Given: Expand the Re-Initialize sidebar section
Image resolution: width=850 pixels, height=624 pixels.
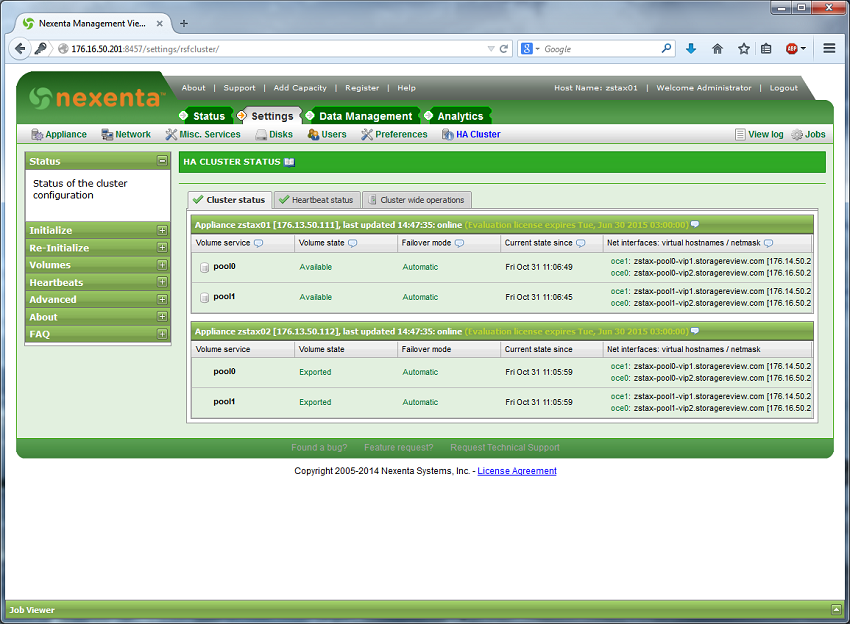Looking at the screenshot, I should (162, 247).
